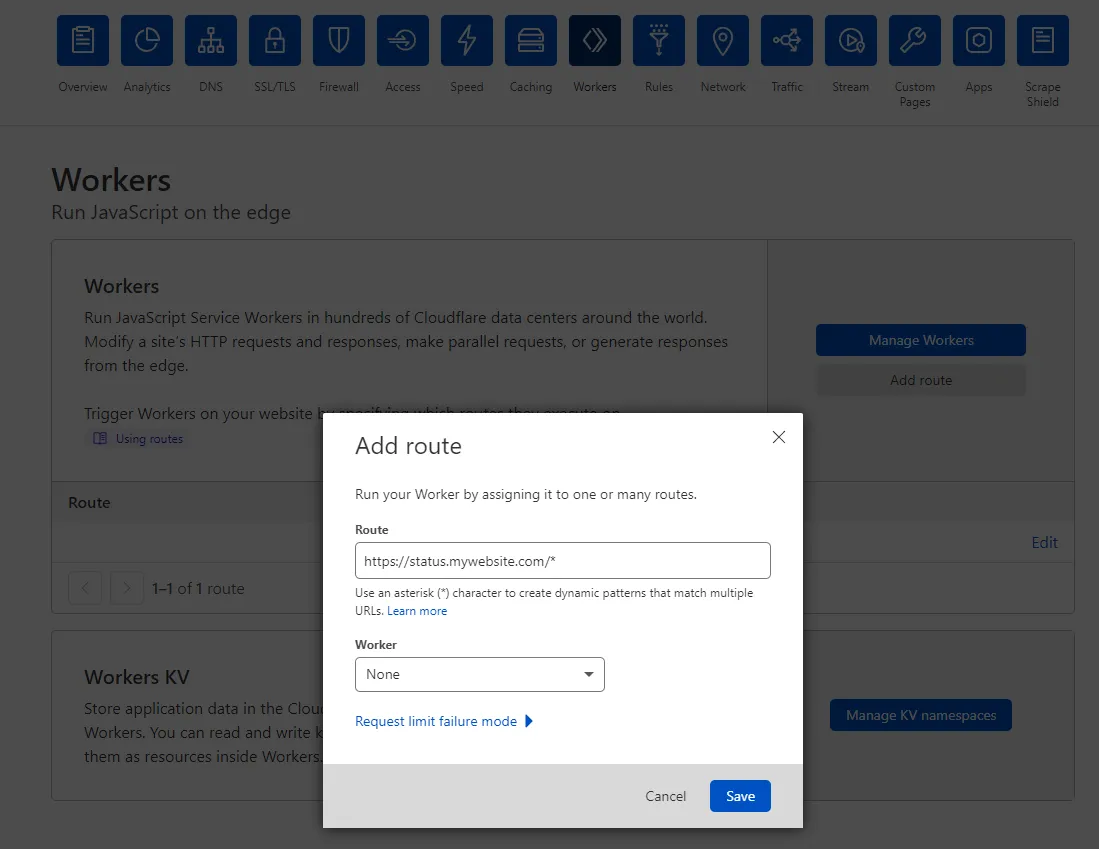This screenshot has width=1099, height=849.
Task: Open the DNS network tree icon
Action: 211,40
